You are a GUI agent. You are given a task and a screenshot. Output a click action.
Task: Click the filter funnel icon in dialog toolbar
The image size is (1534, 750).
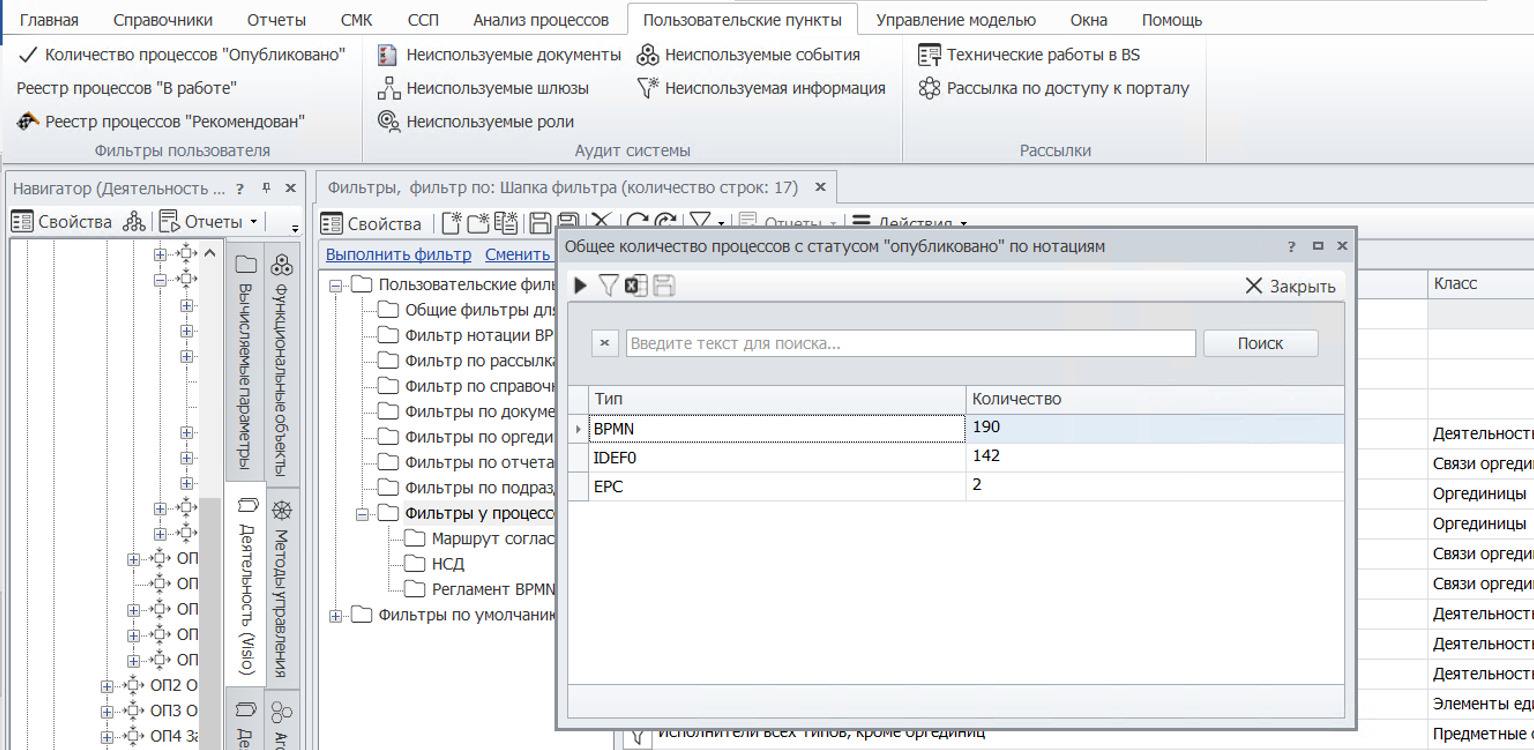(x=608, y=286)
